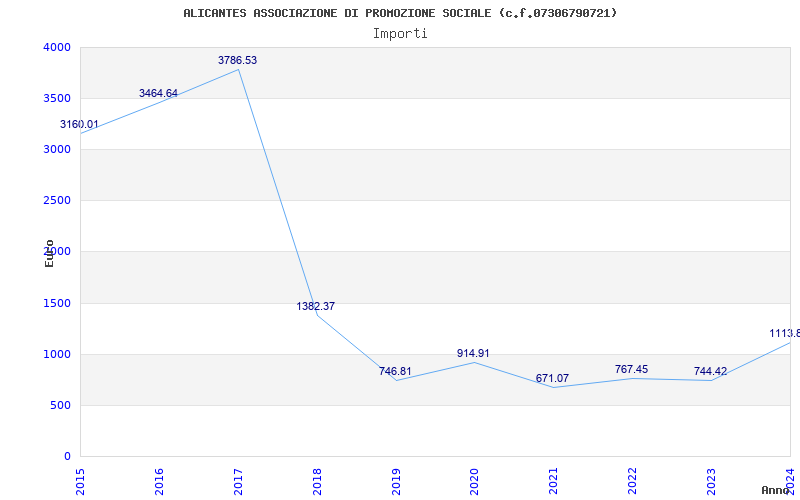Click the 2015 year axis label
The height and width of the screenshot is (500, 800).
pyautogui.click(x=80, y=482)
